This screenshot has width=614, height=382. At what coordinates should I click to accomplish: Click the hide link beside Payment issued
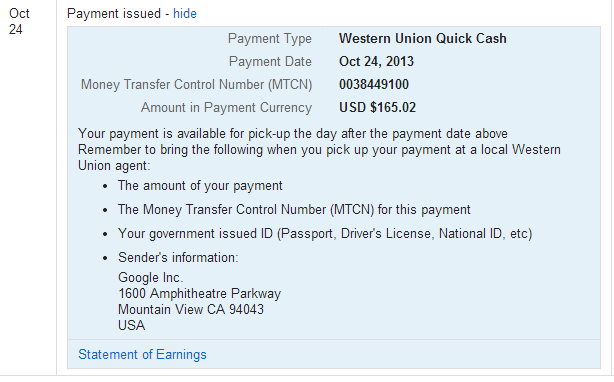click(x=185, y=14)
